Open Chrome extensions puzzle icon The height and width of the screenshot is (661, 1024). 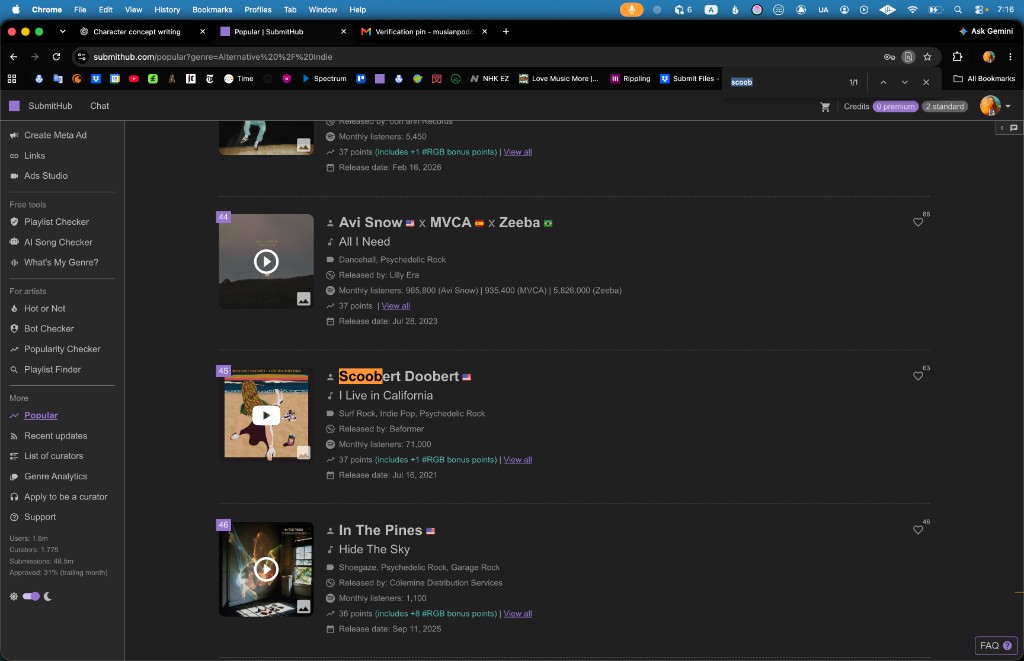[x=957, y=57]
